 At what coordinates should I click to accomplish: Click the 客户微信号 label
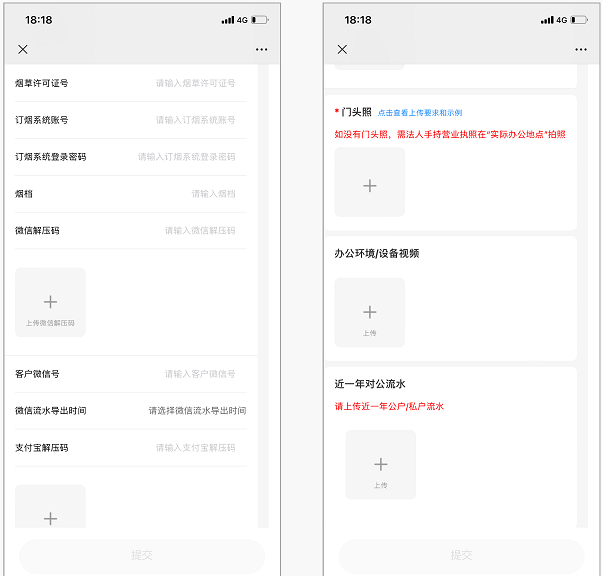tap(37, 374)
